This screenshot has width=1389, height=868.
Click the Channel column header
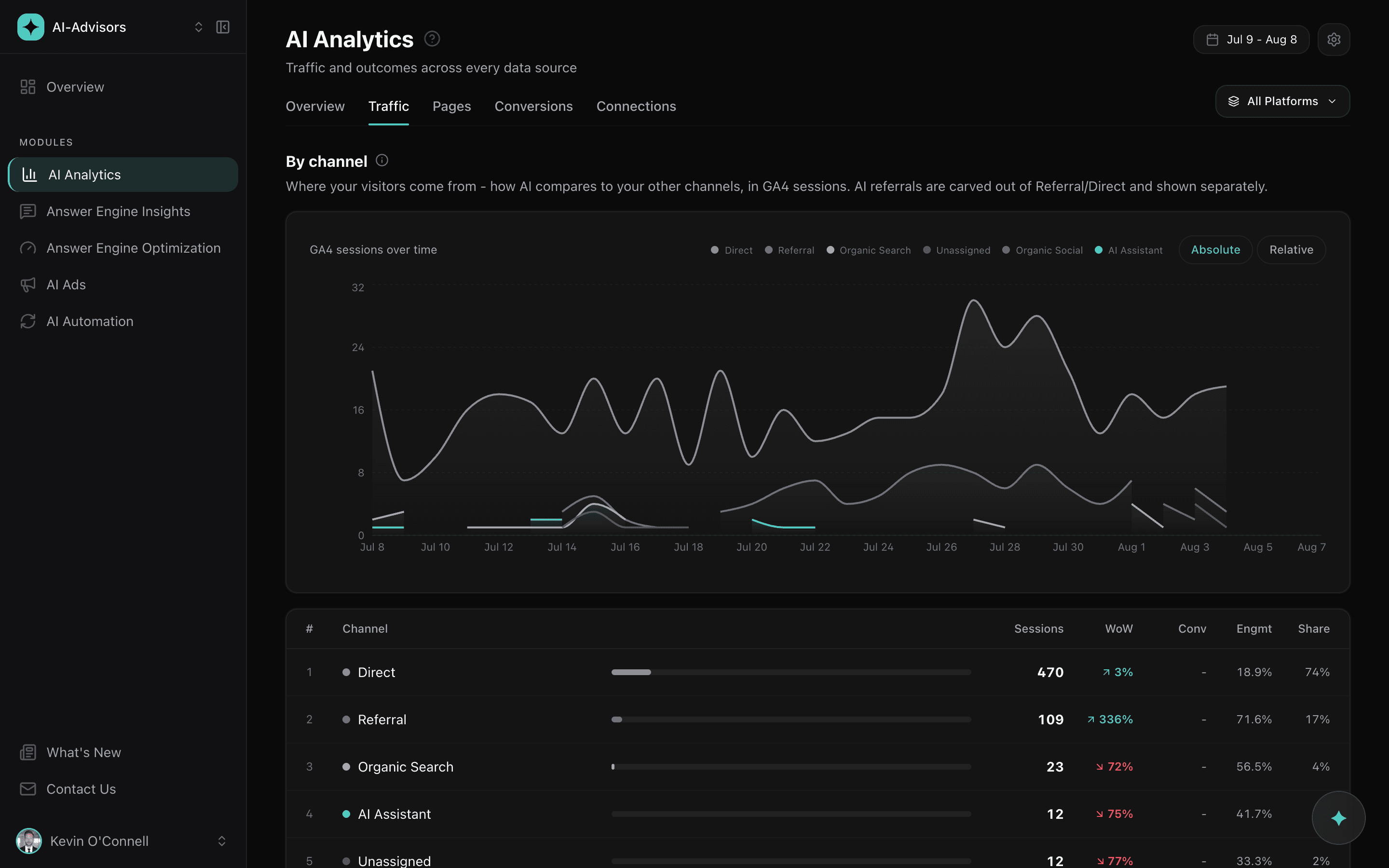(365, 629)
